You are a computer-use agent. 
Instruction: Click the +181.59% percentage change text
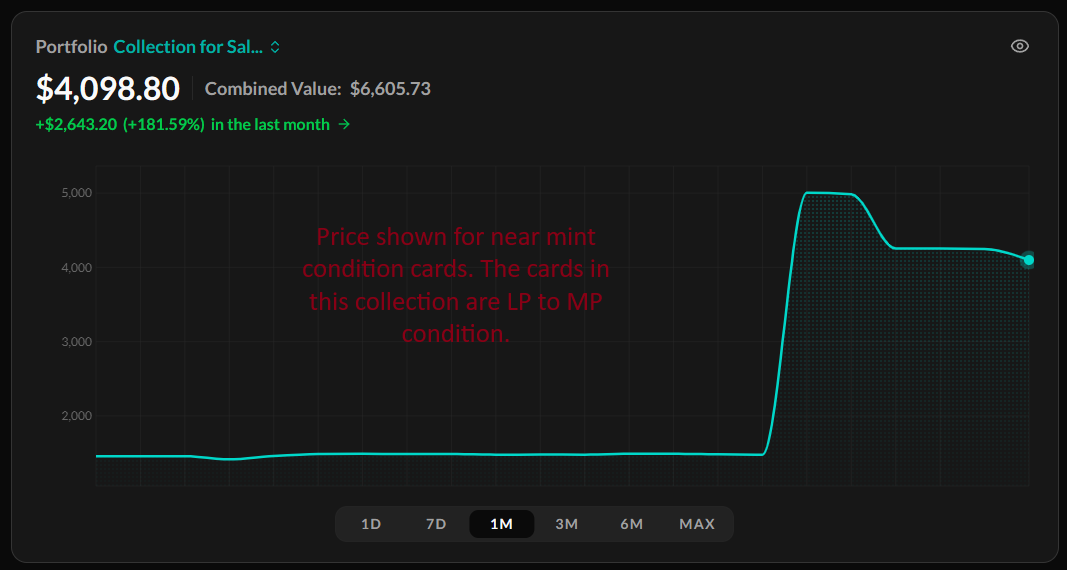point(163,124)
